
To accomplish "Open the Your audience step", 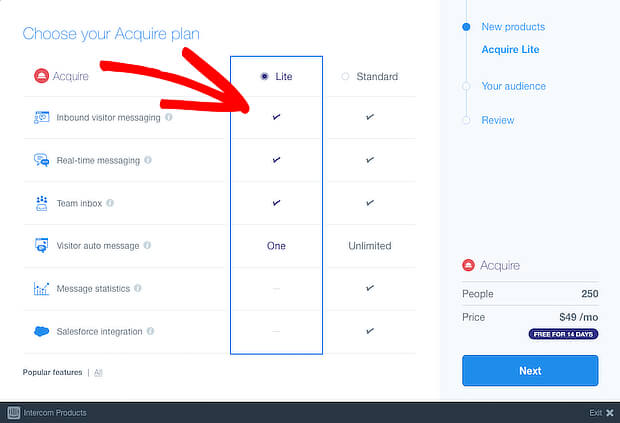I will (513, 86).
